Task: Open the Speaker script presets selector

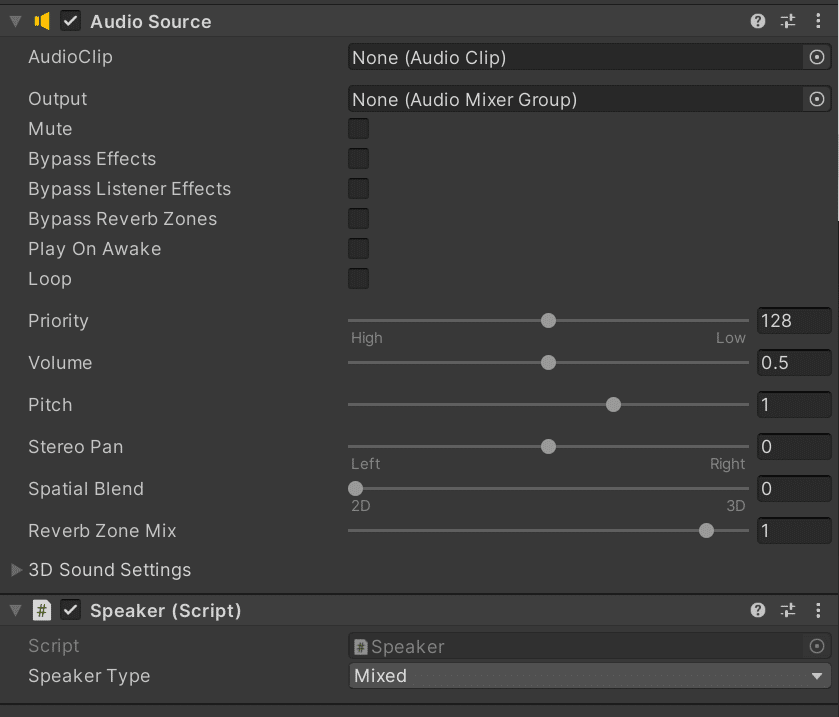Action: (x=787, y=609)
